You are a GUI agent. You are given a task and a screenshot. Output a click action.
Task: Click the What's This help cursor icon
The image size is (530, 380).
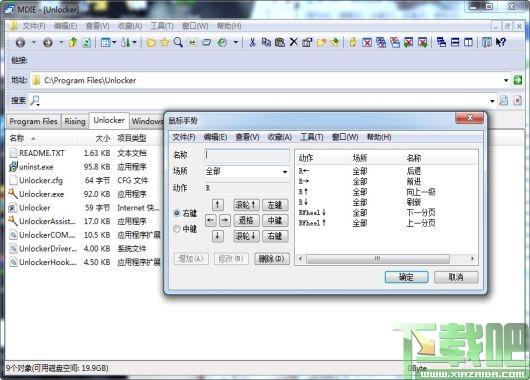pyautogui.click(x=501, y=43)
